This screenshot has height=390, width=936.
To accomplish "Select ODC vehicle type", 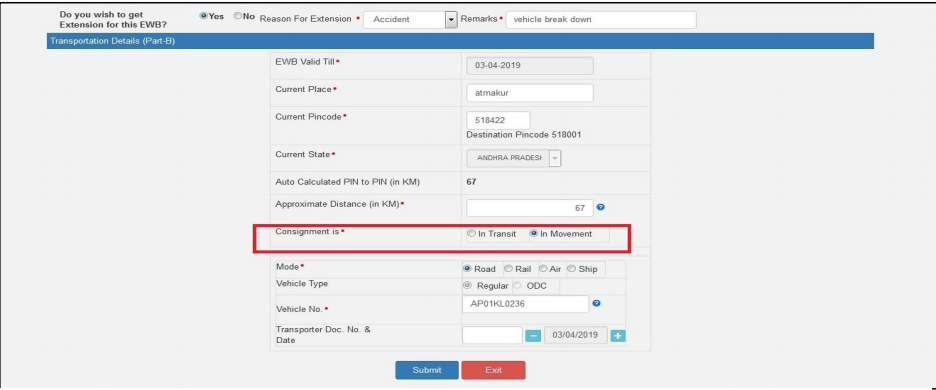I will 517,285.
